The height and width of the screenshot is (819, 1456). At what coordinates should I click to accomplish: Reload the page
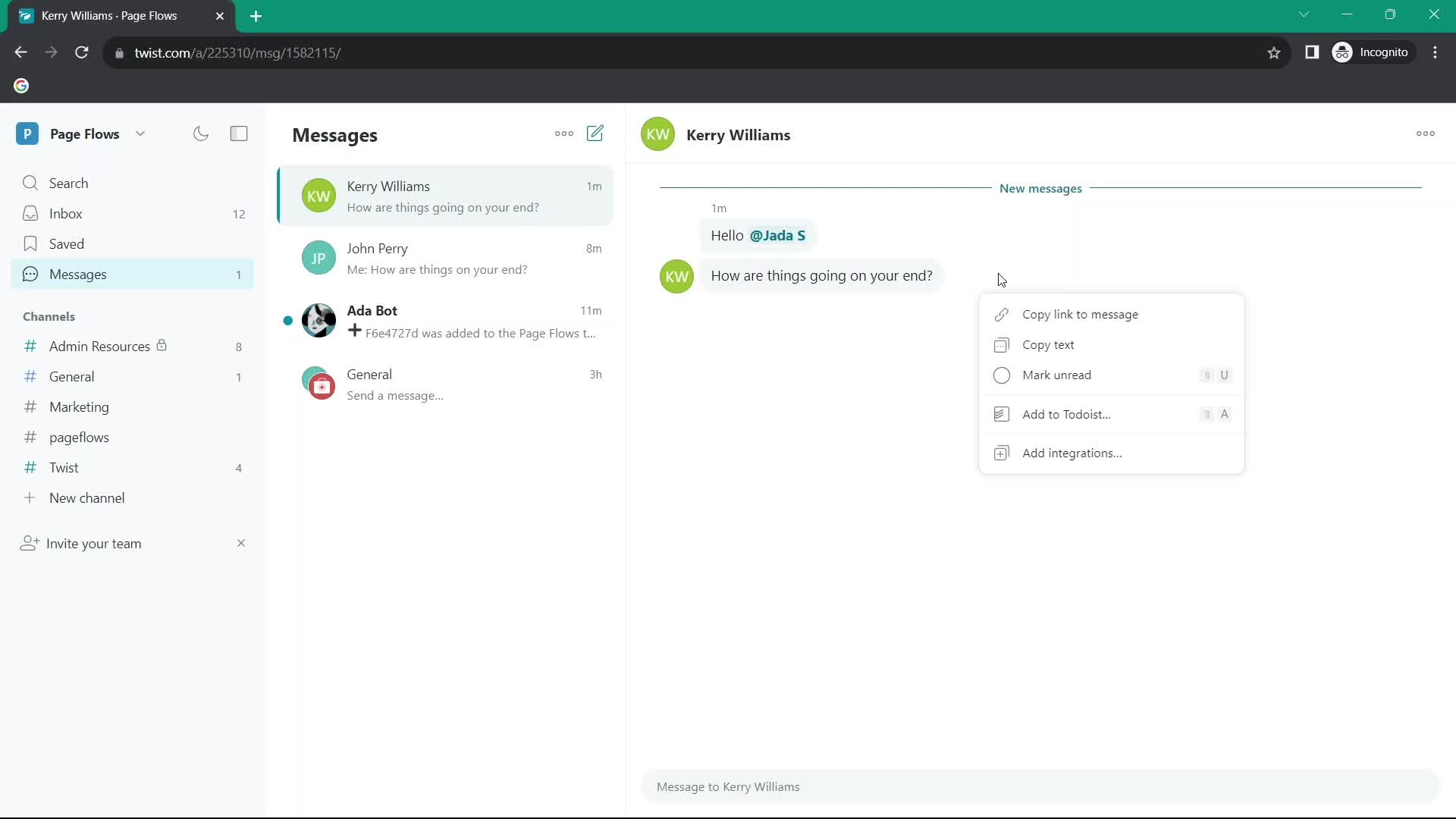[x=82, y=52]
